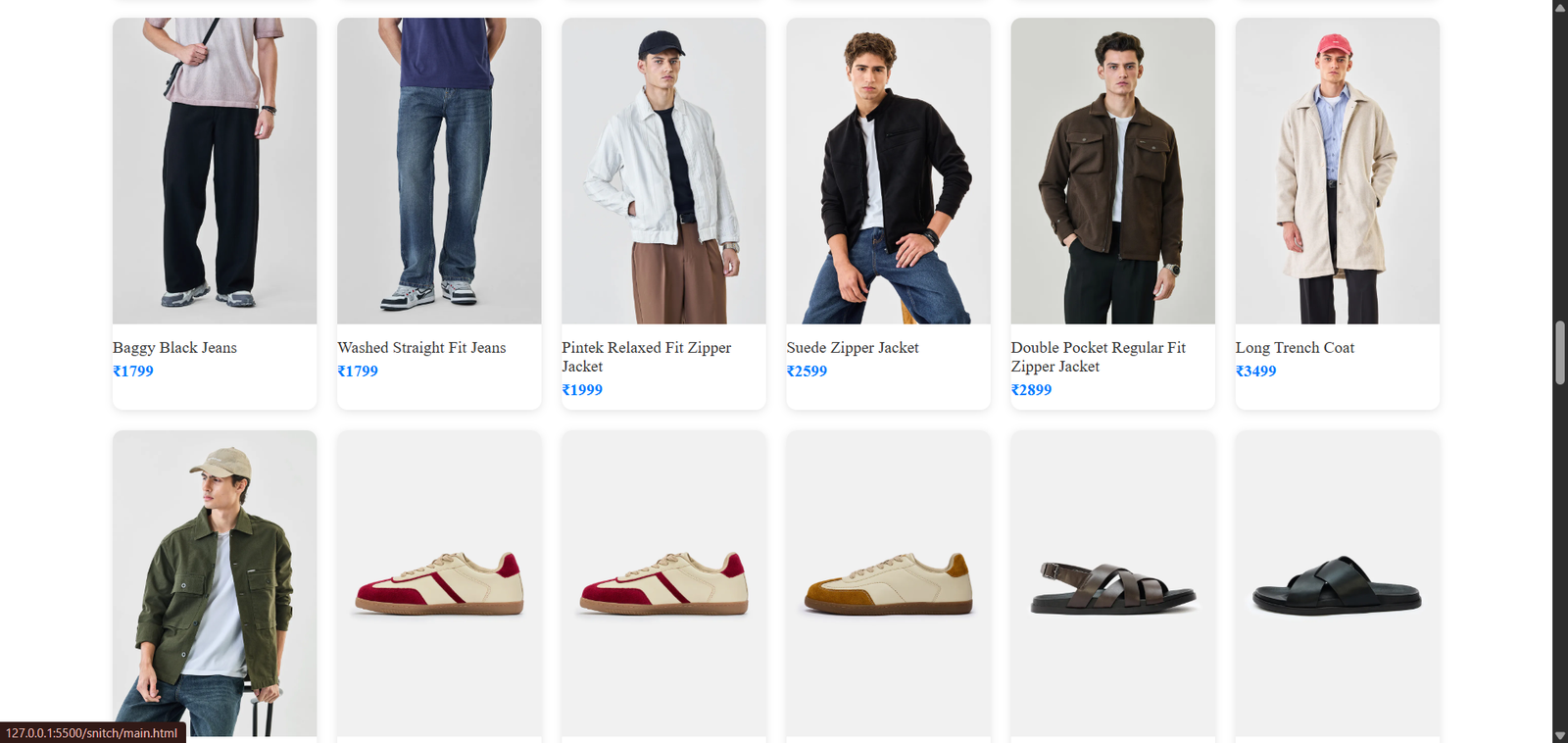This screenshot has width=1568, height=743.
Task: Open the brown Double Pocket jacket image
Action: 1112,171
